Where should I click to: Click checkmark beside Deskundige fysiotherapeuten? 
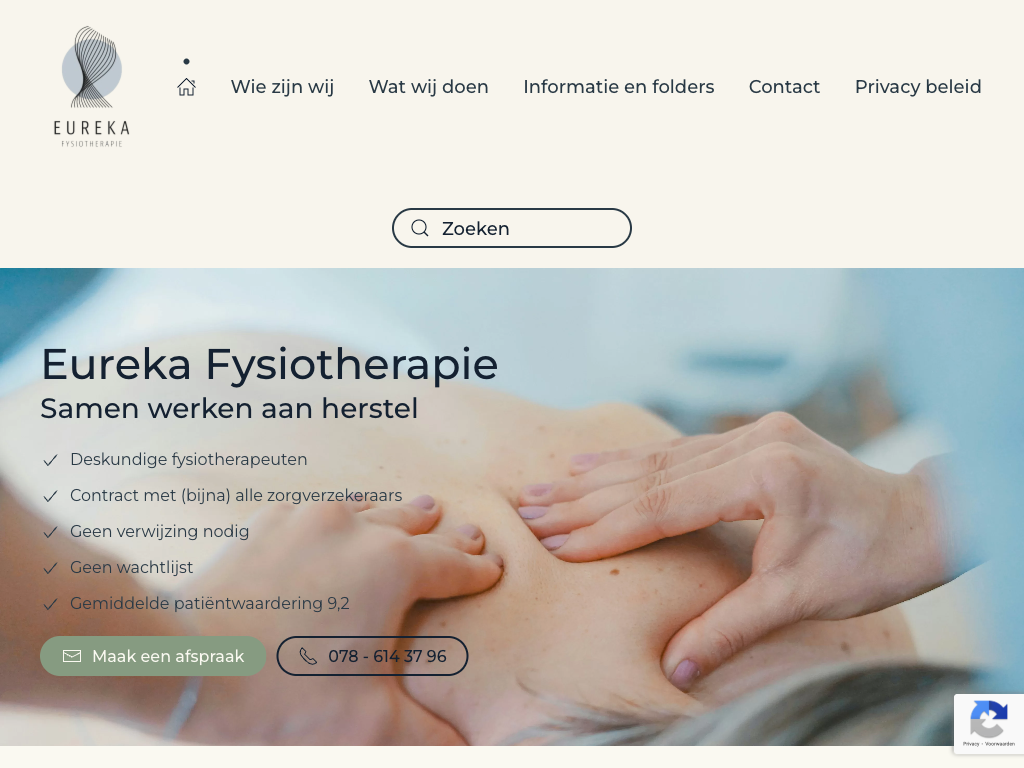[x=50, y=460]
